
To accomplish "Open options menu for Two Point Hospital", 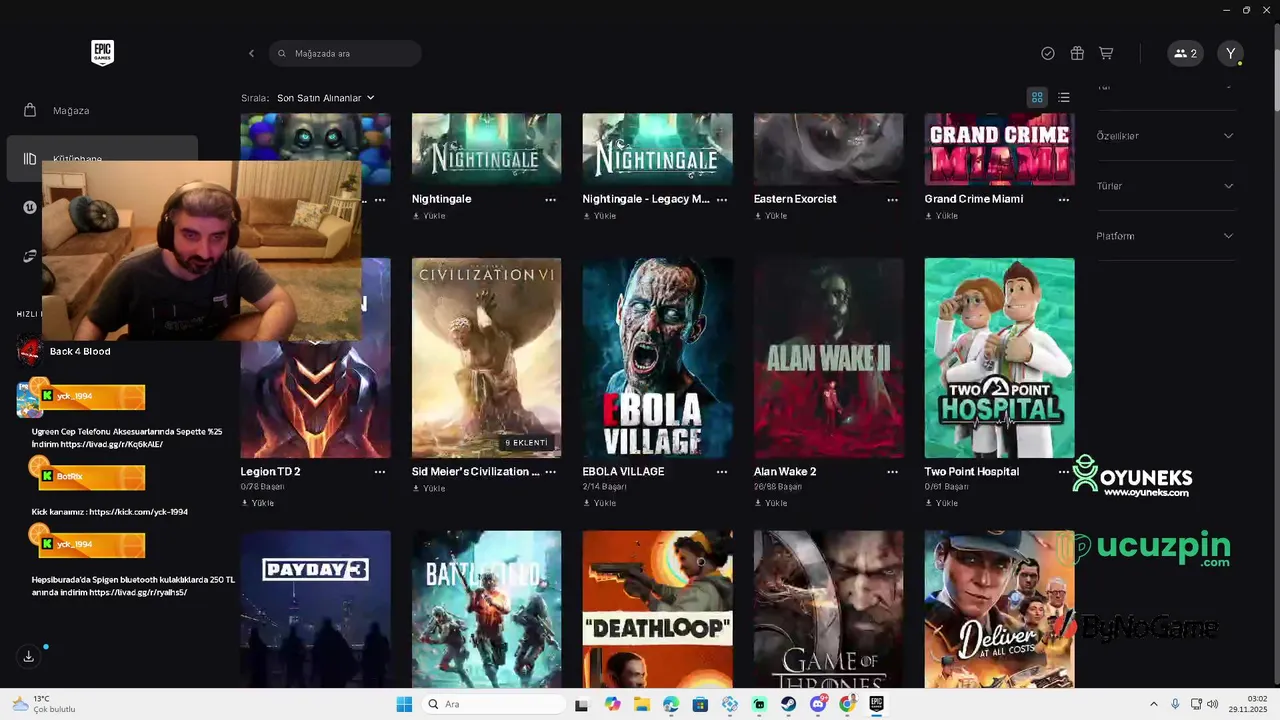I will pyautogui.click(x=1063, y=472).
